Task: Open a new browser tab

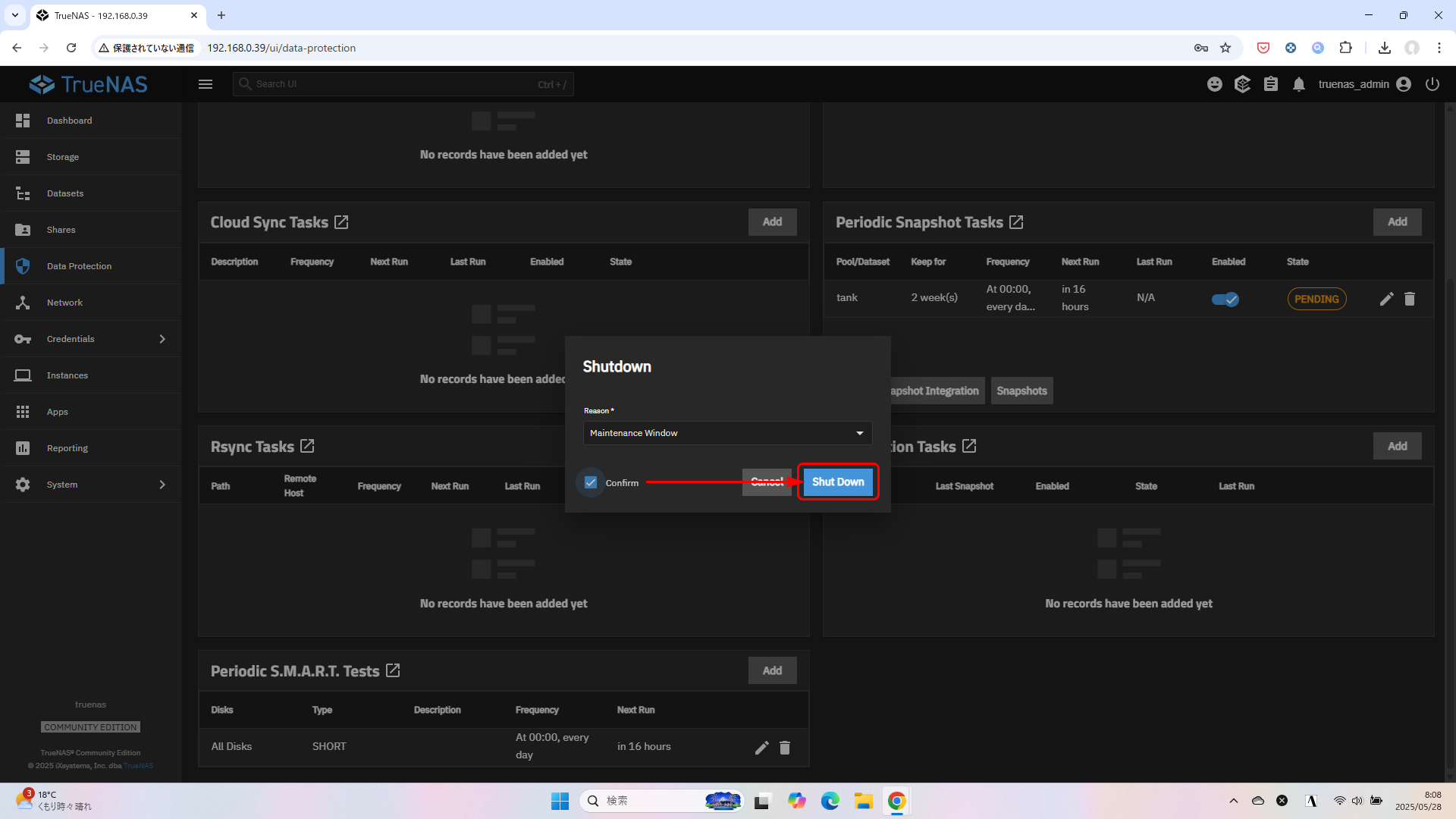Action: pyautogui.click(x=221, y=15)
